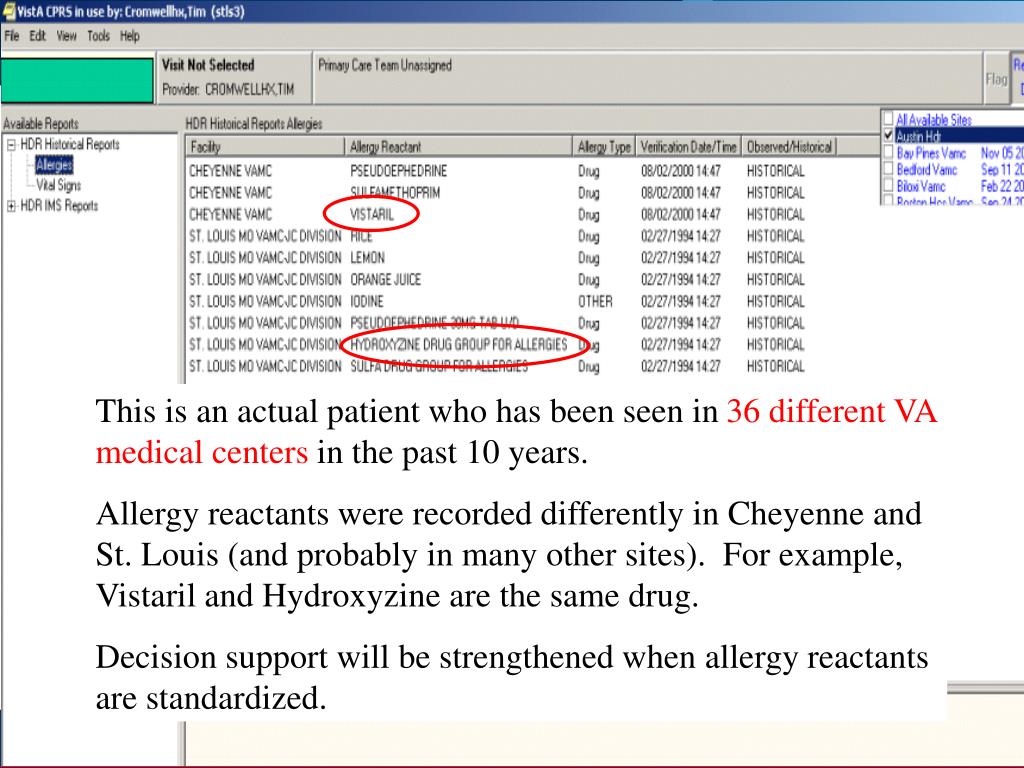Open the File menu
The width and height of the screenshot is (1024, 768).
pyautogui.click(x=12, y=36)
